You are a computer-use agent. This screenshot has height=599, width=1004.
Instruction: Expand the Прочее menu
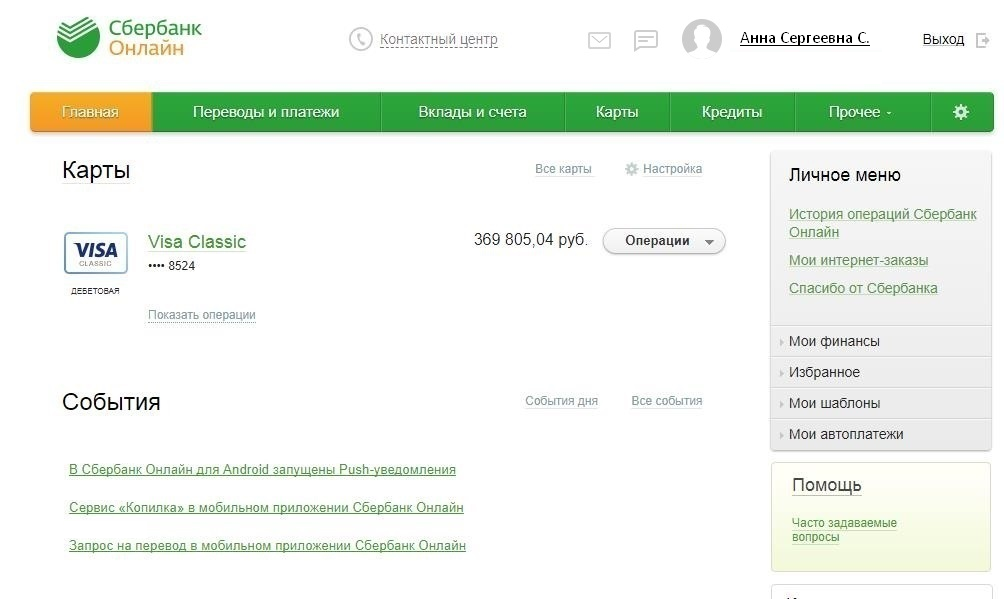tap(860, 112)
